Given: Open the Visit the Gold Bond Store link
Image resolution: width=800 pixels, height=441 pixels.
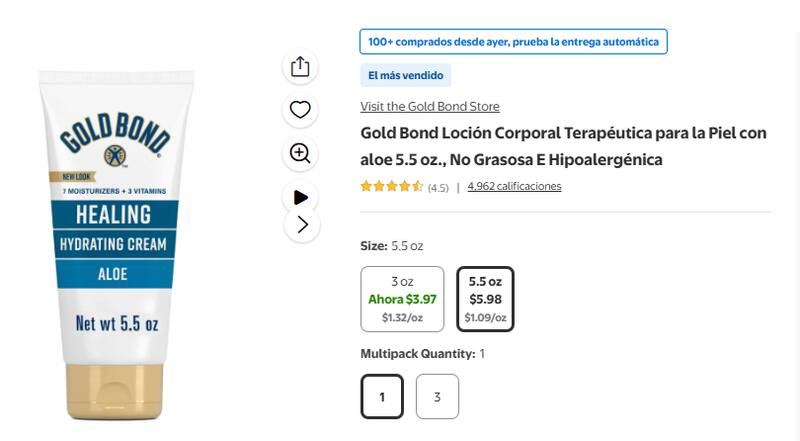Looking at the screenshot, I should coord(429,107).
